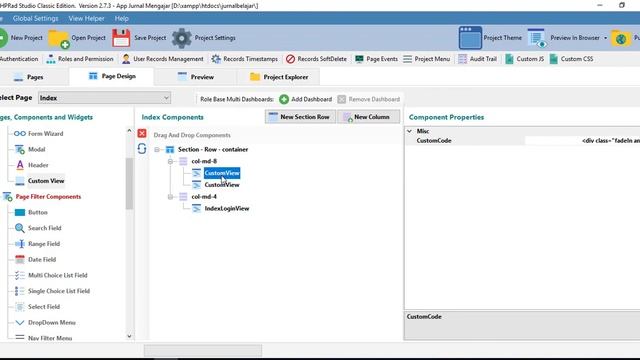Screen dimensions: 640x360
Task: Click Page Filter Components heading
Action: click(48, 197)
